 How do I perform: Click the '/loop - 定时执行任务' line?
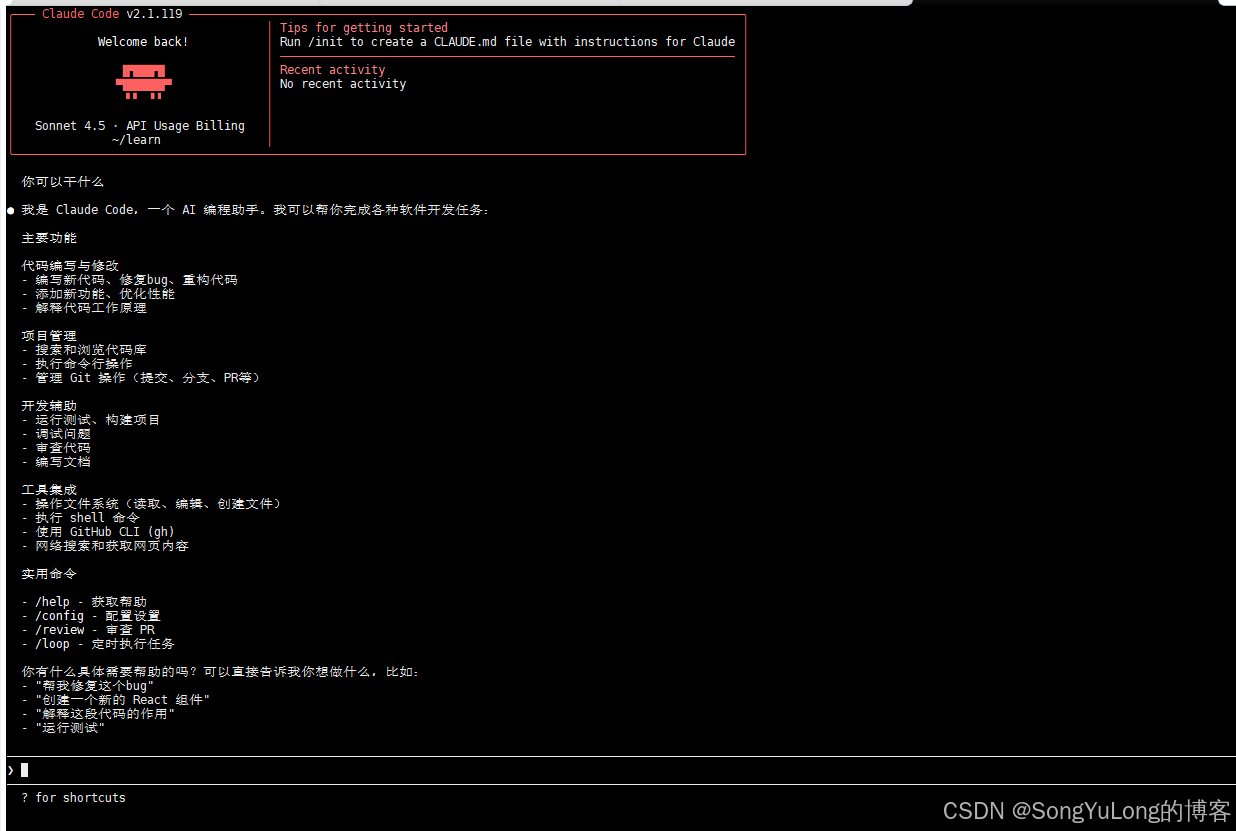(x=98, y=644)
